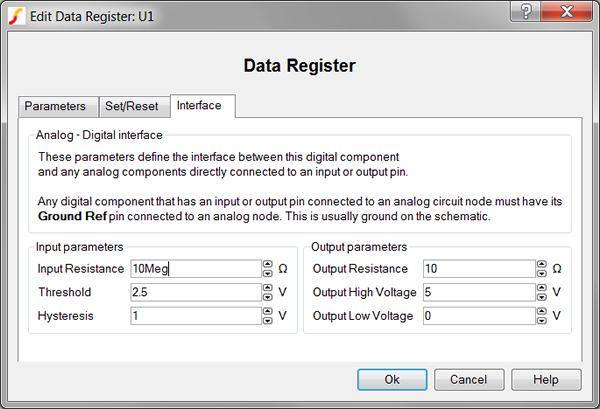The width and height of the screenshot is (600, 409).
Task: Raise Output High Voltage with the up arrow
Action: coord(541,288)
